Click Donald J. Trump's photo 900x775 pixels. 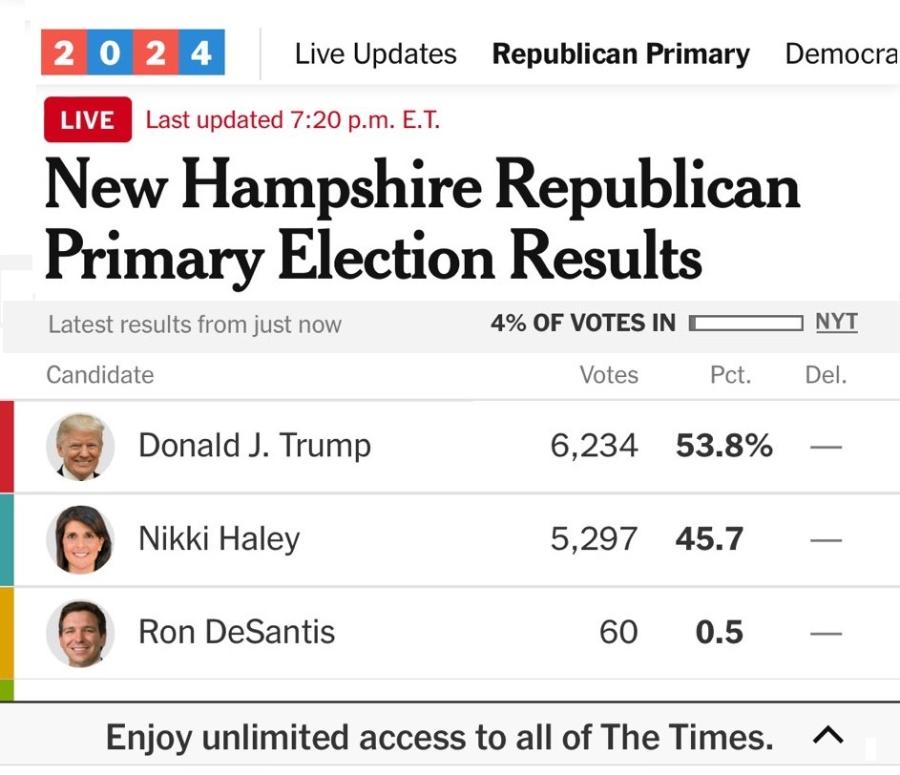(x=80, y=447)
